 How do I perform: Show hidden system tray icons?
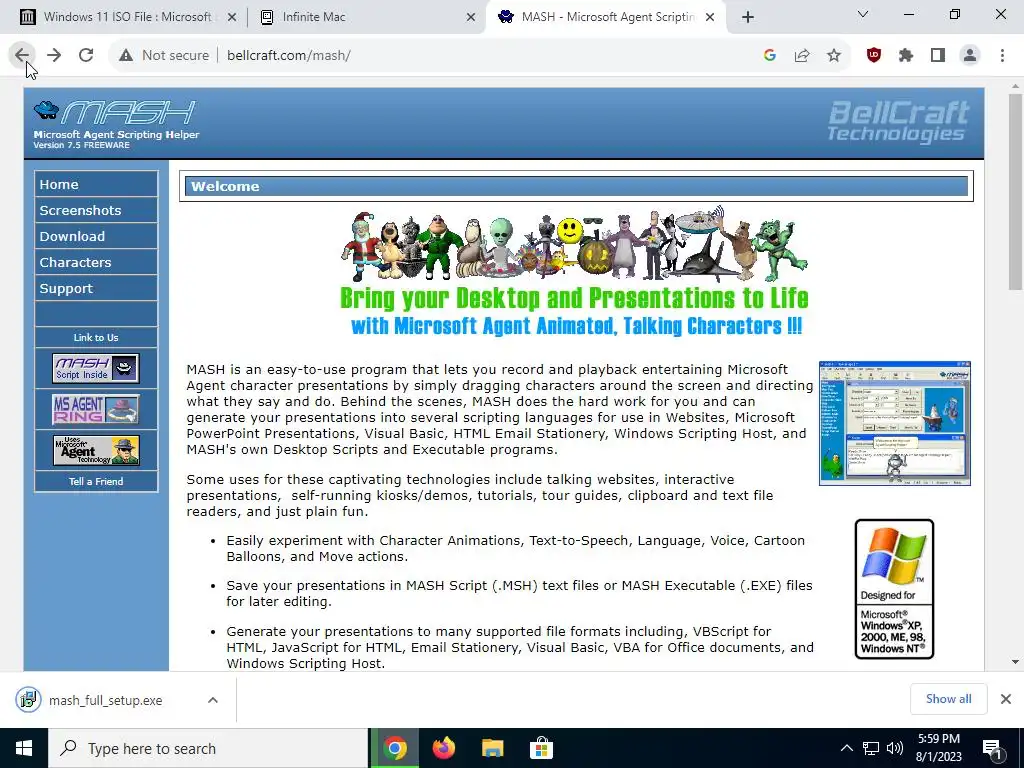[846, 748]
